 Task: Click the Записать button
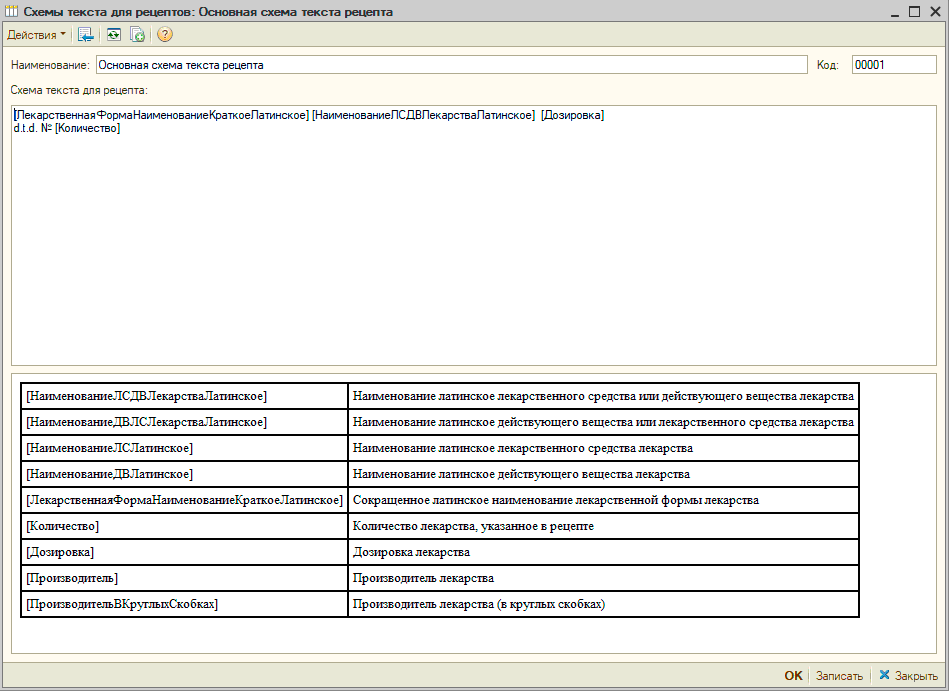[x=838, y=676]
